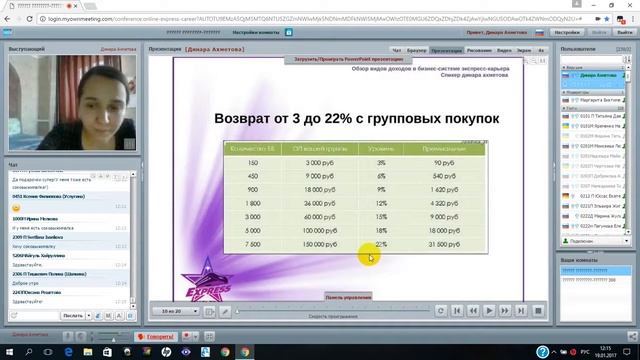Viewport: 640px width, 360px height.
Task: Click the Russian flag language icon
Action: click(540, 33)
